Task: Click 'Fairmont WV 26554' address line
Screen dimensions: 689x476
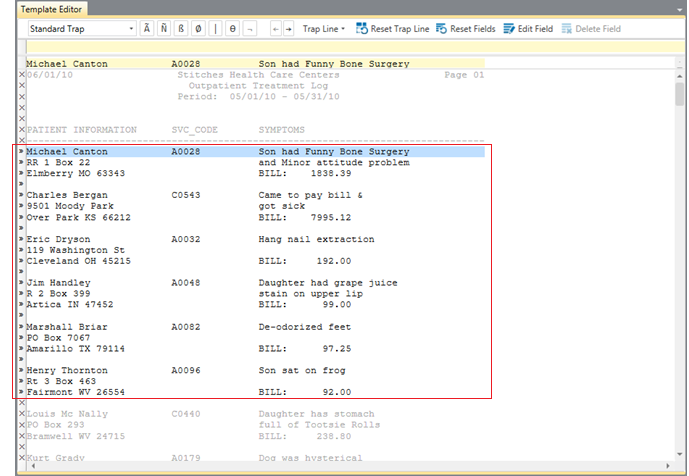Action: click(x=76, y=392)
